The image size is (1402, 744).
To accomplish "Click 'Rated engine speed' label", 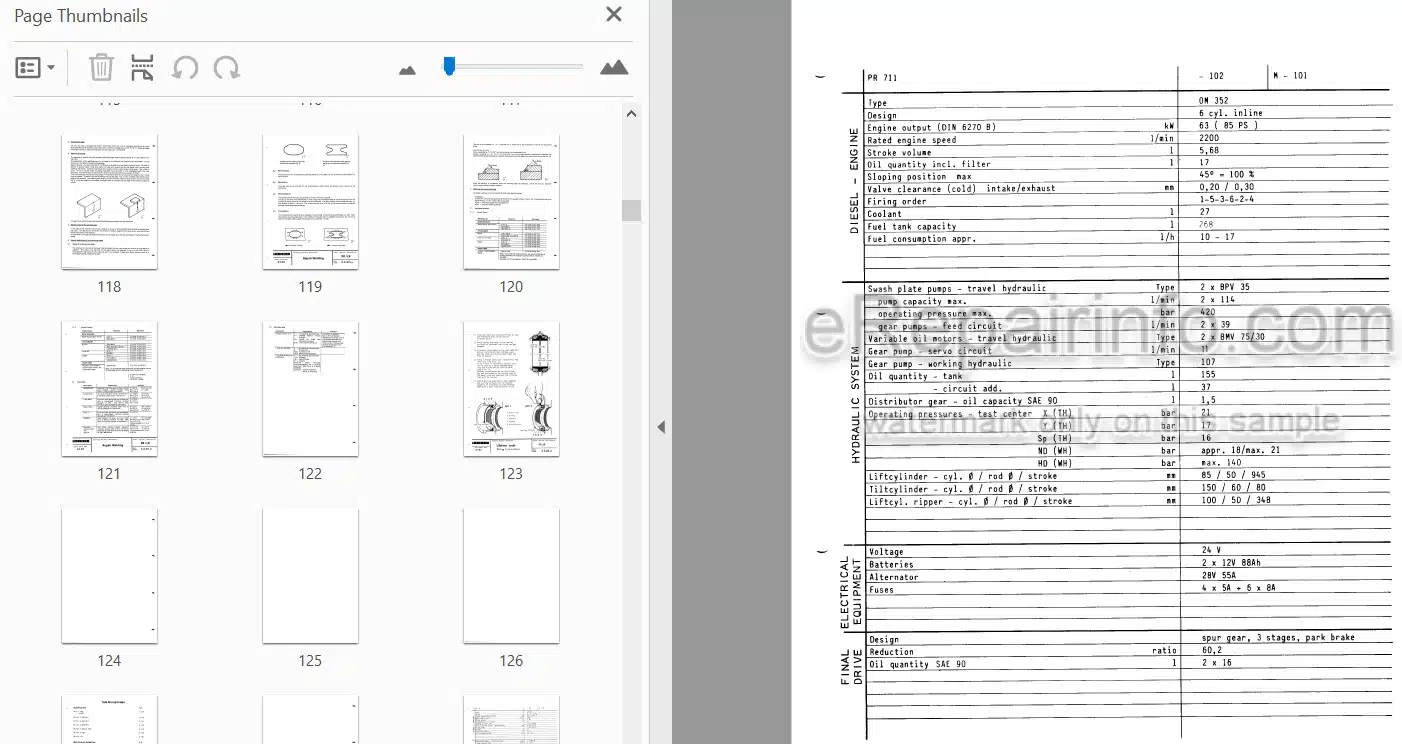I will pos(912,140).
